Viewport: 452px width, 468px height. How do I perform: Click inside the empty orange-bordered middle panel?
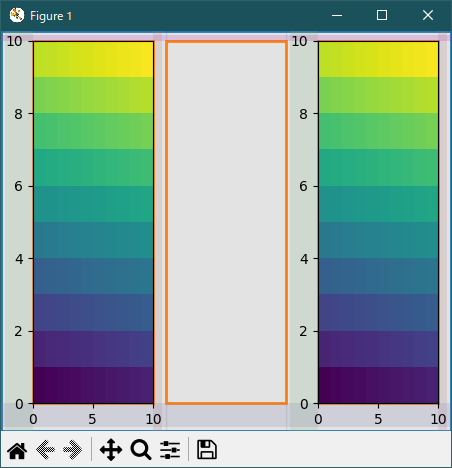tap(226, 223)
